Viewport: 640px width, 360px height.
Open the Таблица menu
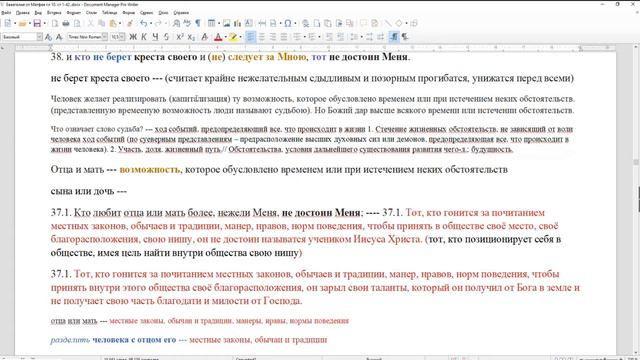pyautogui.click(x=109, y=13)
